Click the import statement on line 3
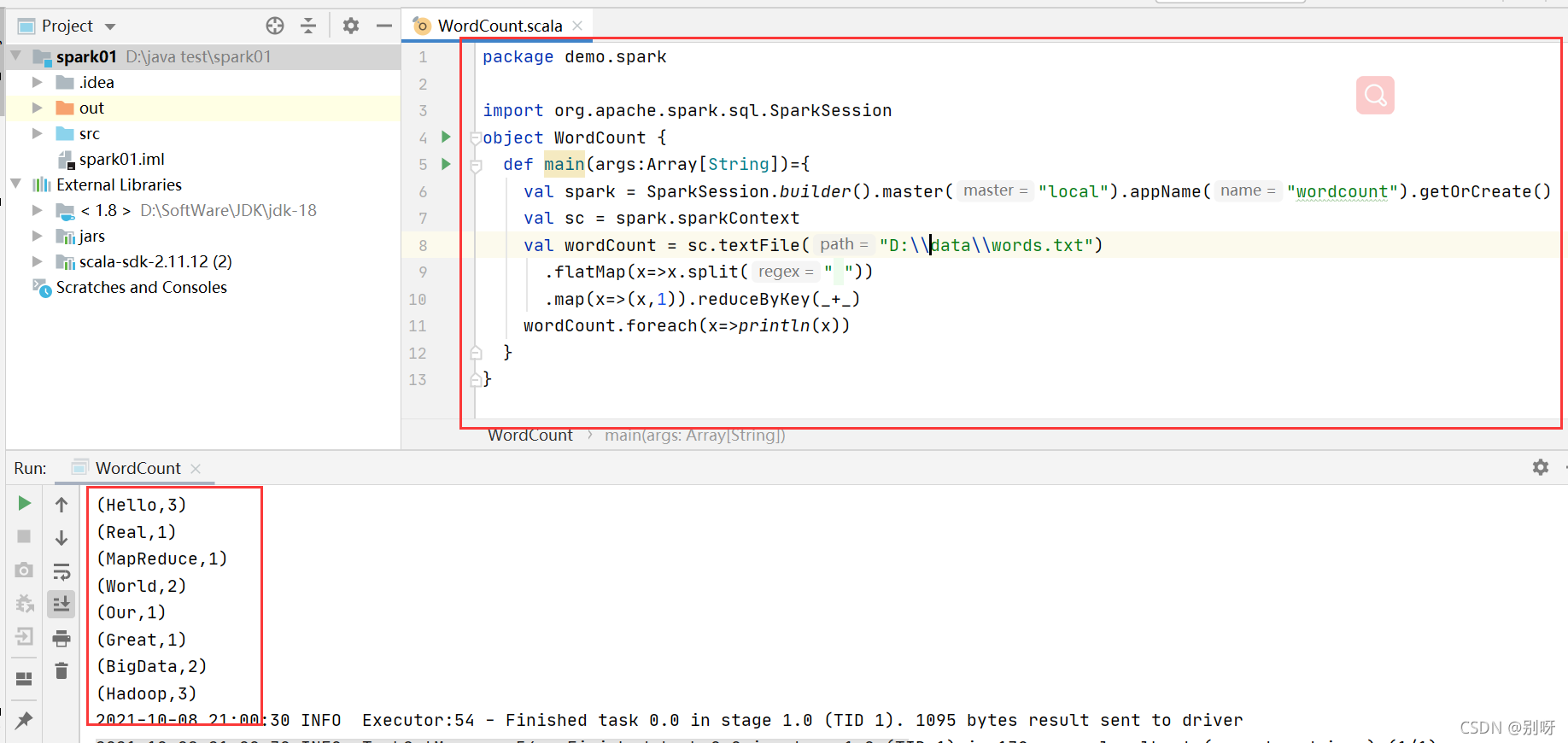This screenshot has width=1568, height=743. click(687, 110)
